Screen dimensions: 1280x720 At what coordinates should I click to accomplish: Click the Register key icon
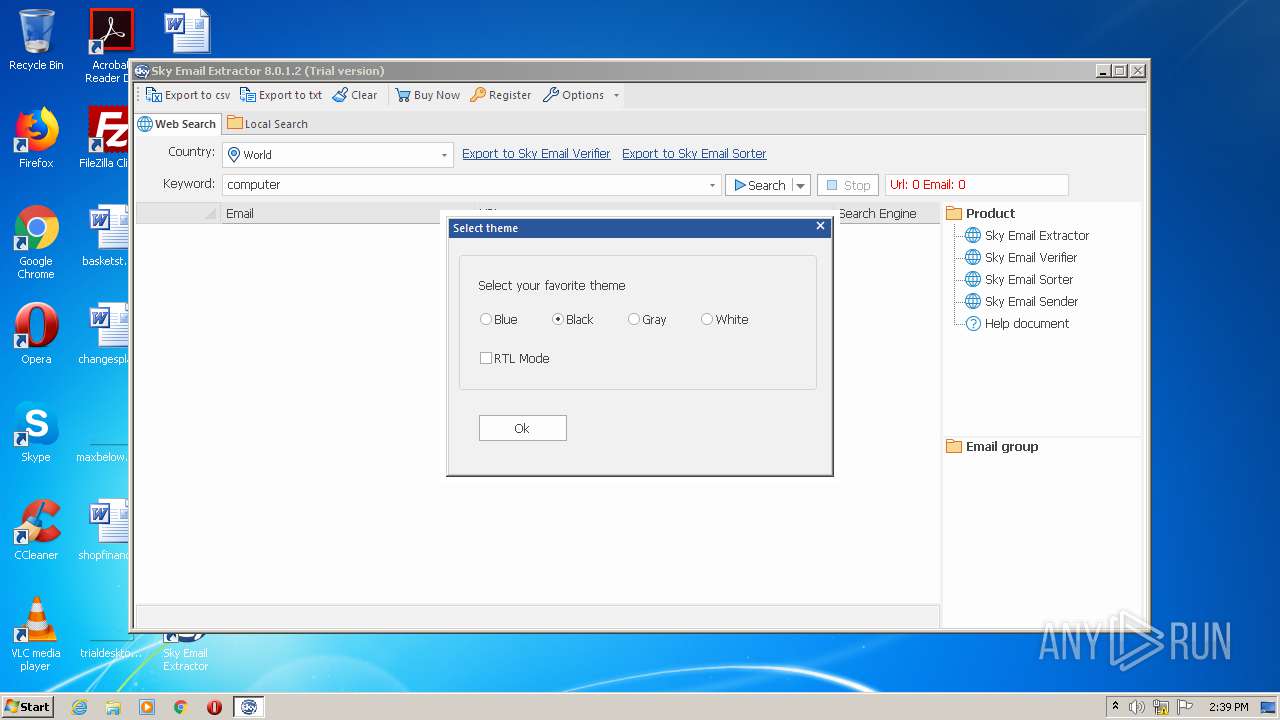[x=478, y=95]
